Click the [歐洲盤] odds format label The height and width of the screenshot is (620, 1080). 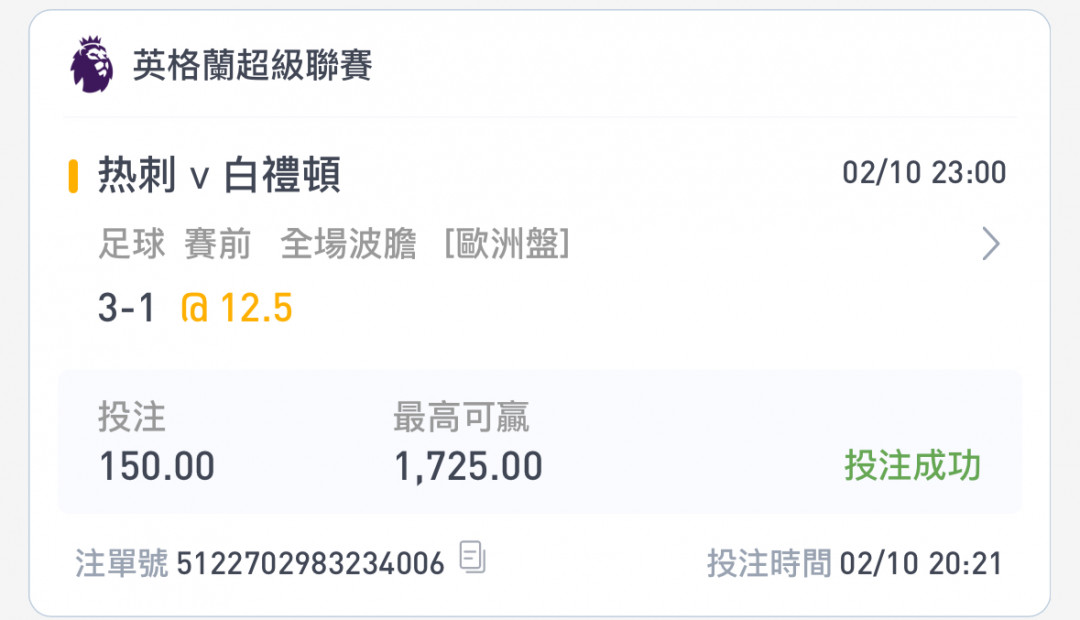(x=507, y=244)
